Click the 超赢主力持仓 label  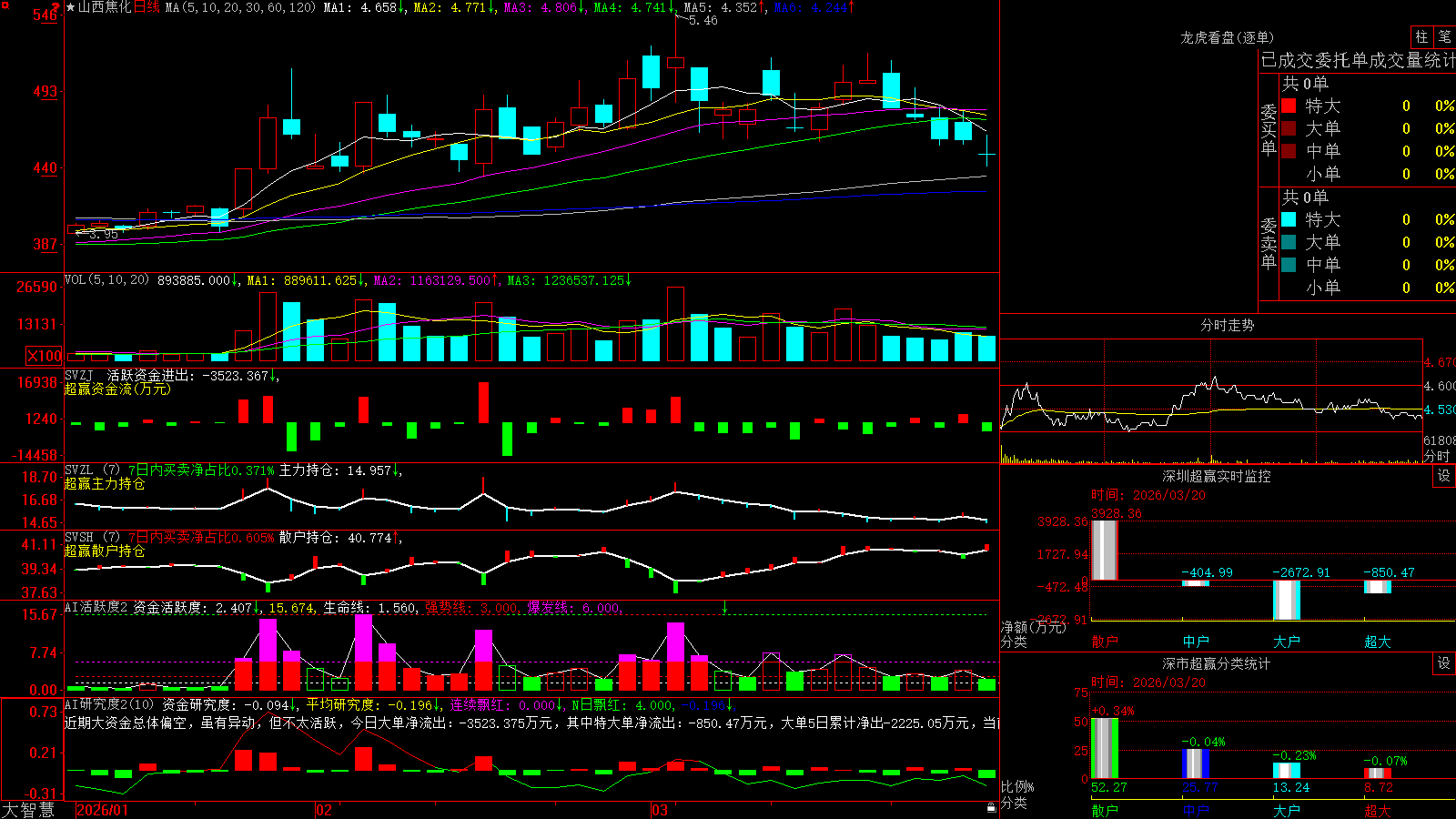[x=105, y=483]
